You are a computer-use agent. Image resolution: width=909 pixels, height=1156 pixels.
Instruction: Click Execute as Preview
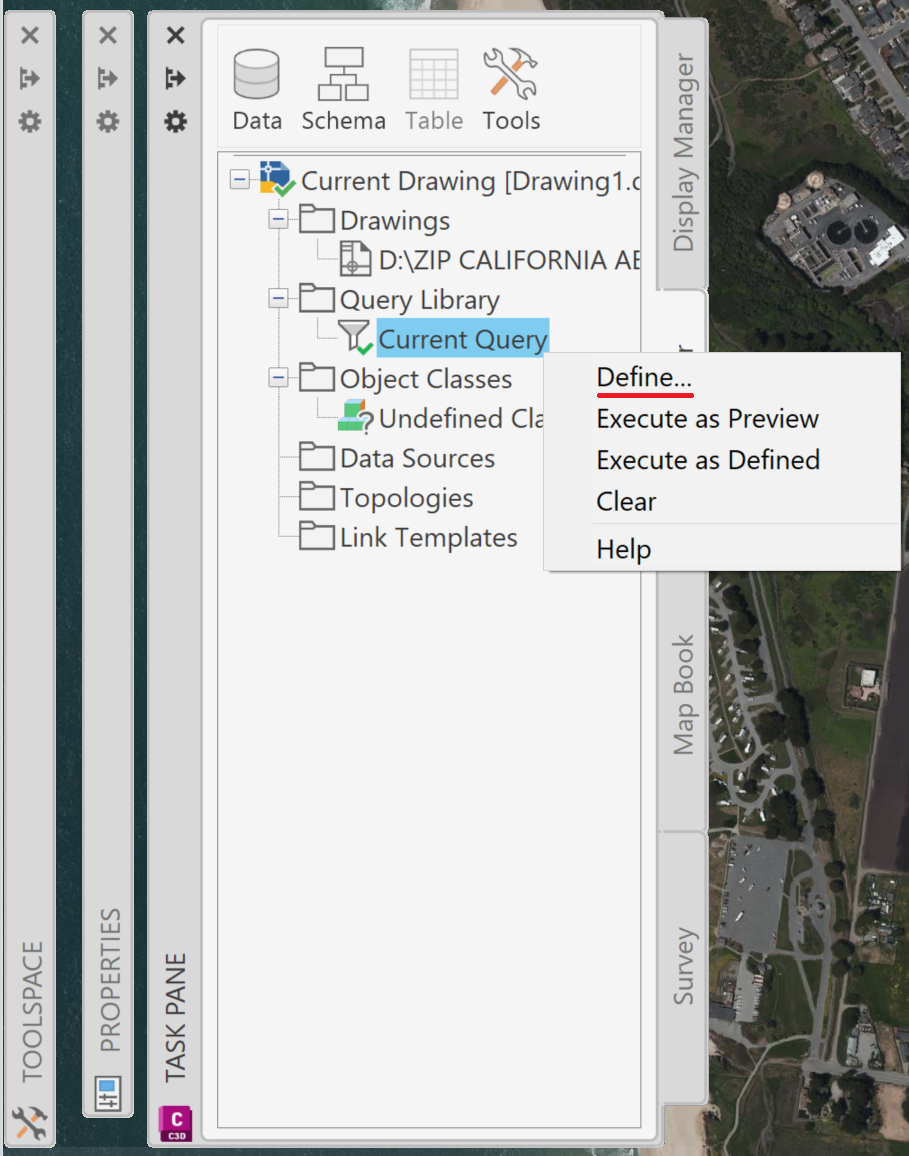coord(707,418)
